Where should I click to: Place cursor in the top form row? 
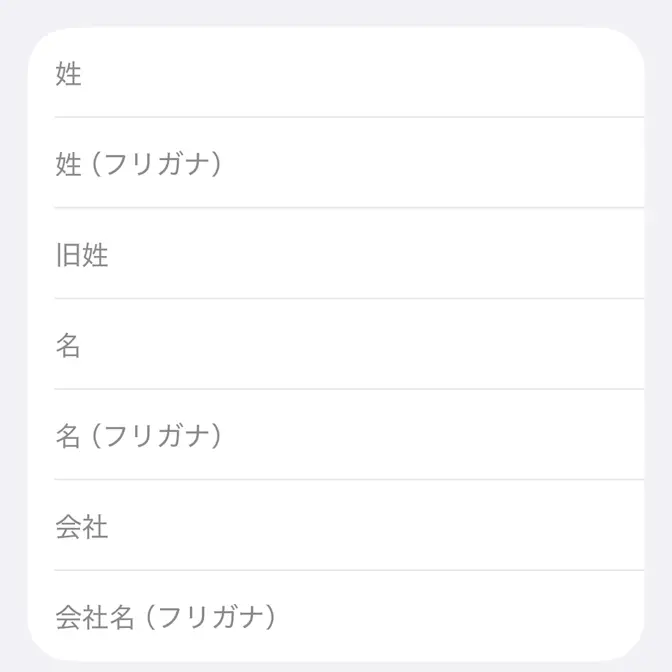[x=340, y=75]
